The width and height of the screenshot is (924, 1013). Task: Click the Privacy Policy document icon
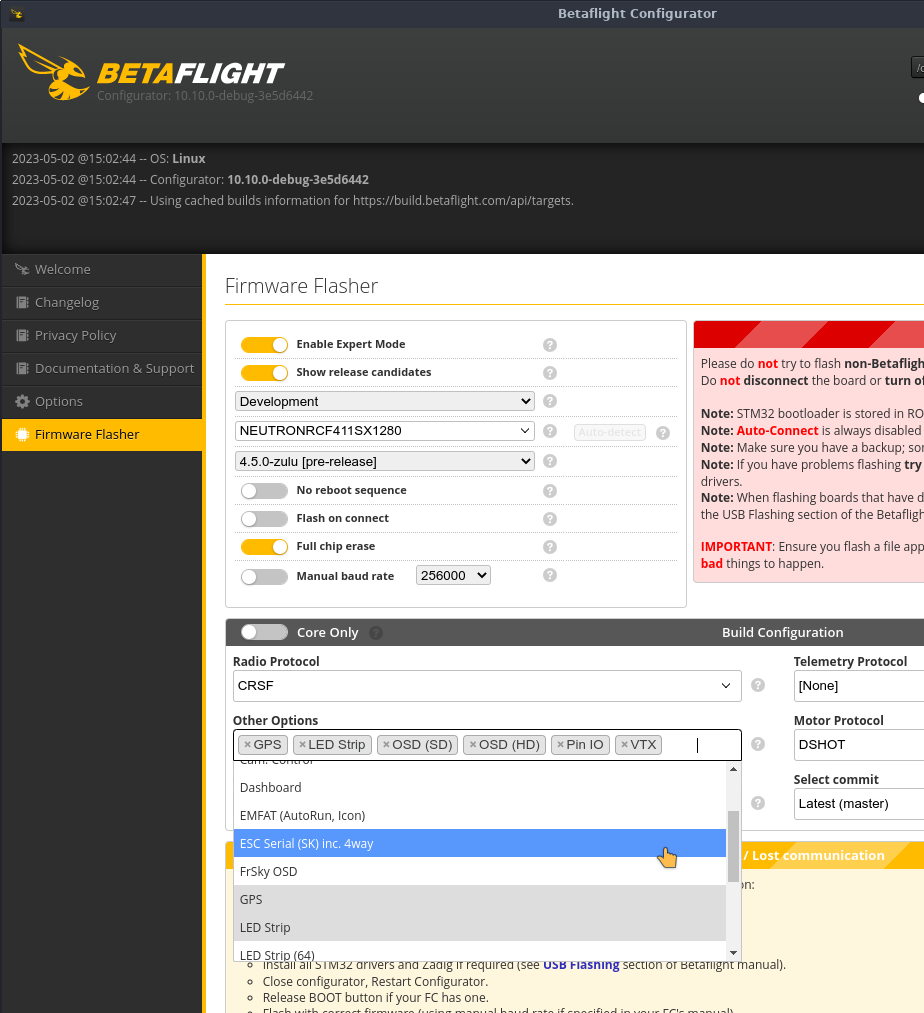click(22, 336)
